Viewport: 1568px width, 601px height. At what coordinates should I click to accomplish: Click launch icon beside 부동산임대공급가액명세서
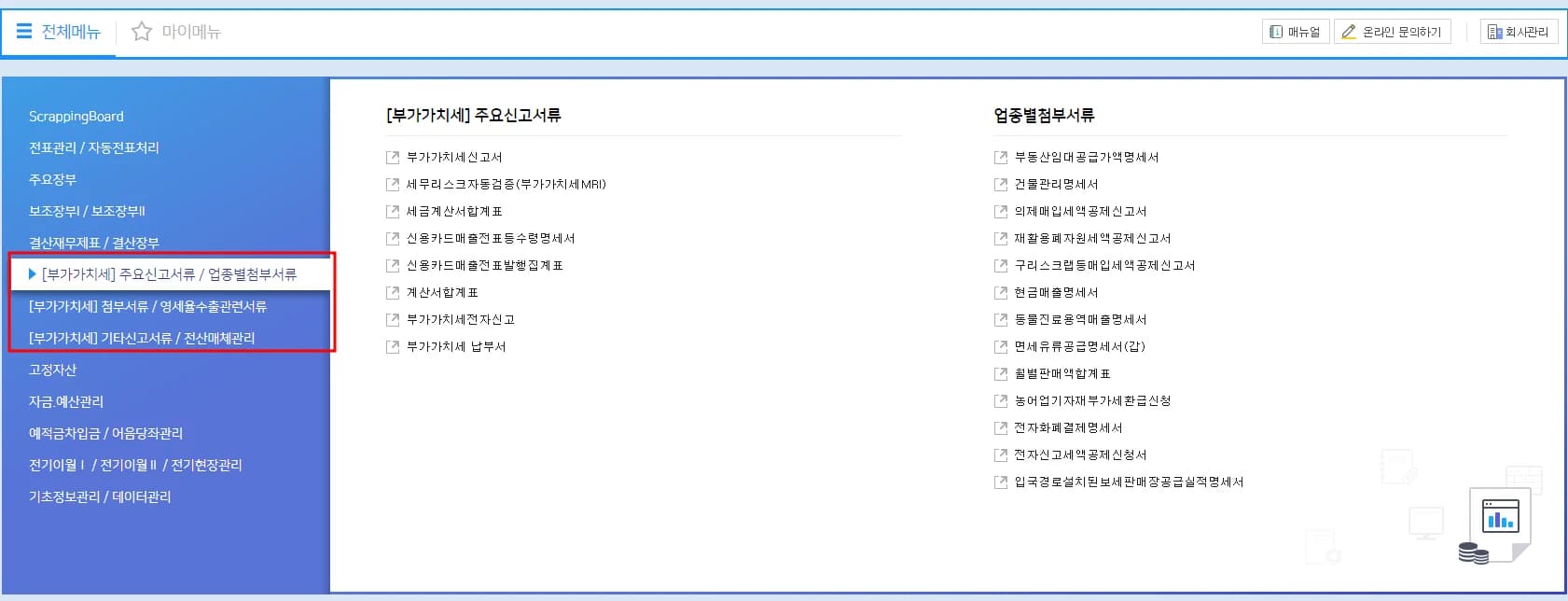(1001, 158)
